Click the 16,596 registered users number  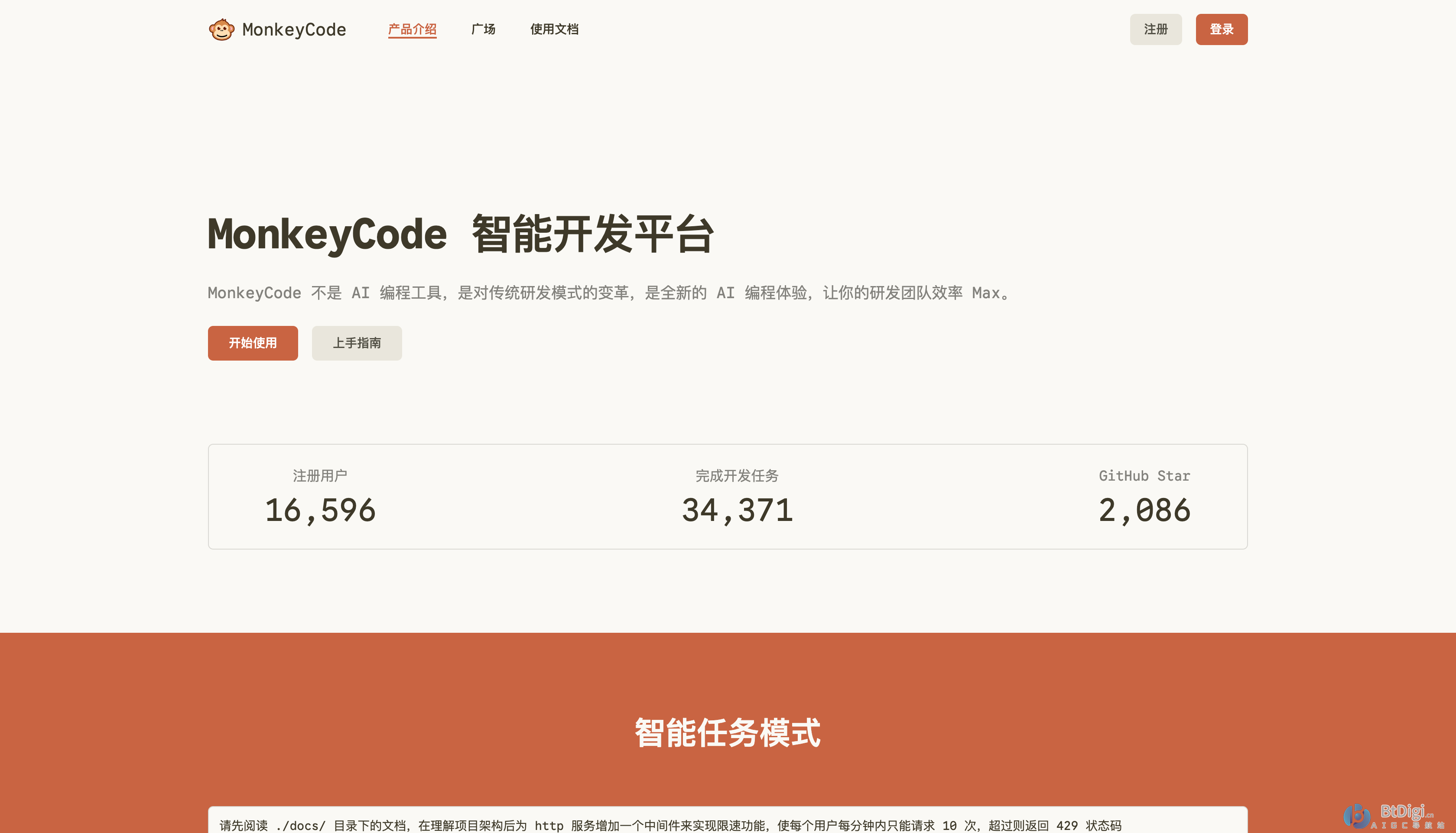tap(319, 510)
